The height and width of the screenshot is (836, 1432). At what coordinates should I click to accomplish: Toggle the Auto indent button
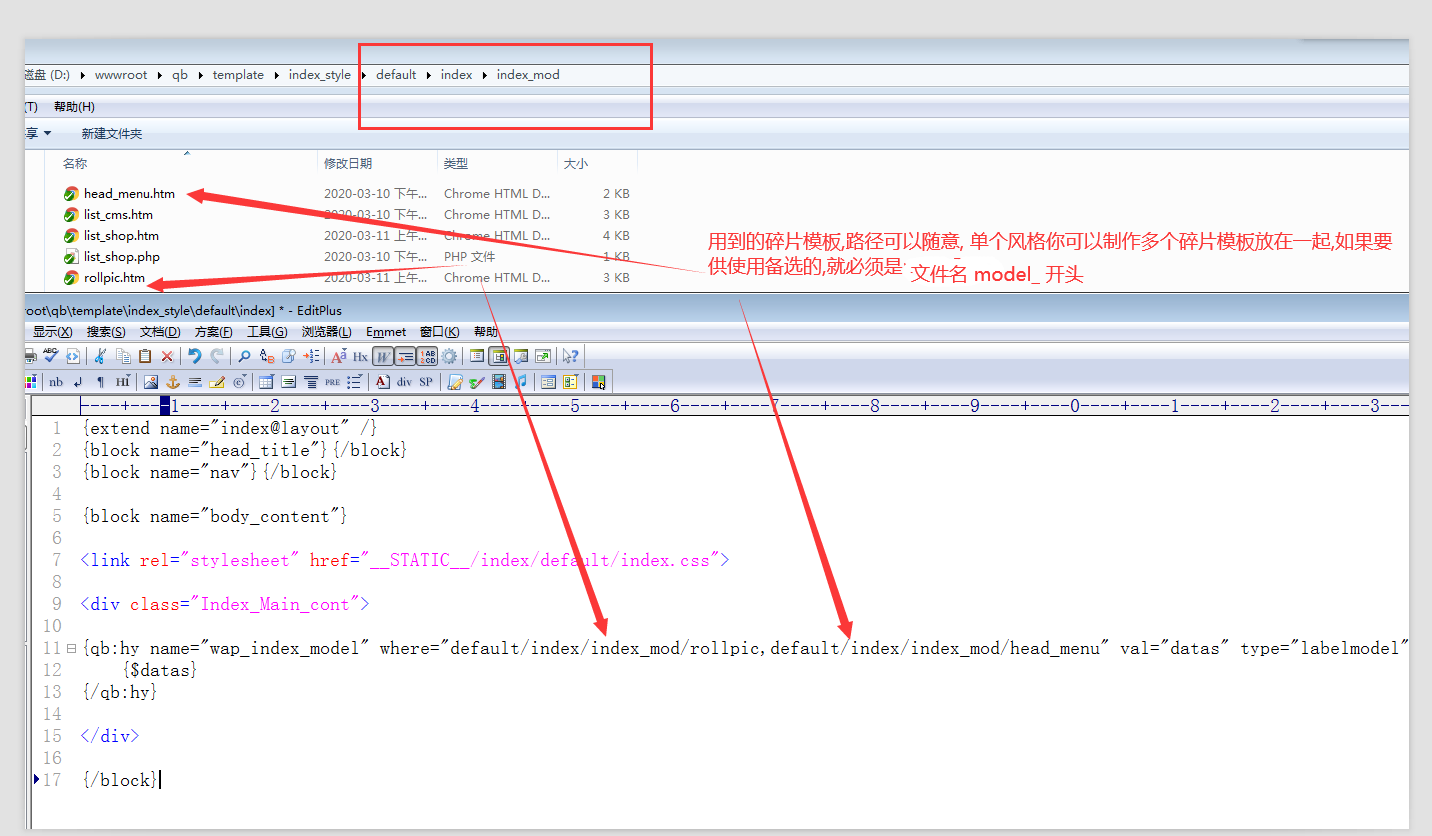coord(405,356)
